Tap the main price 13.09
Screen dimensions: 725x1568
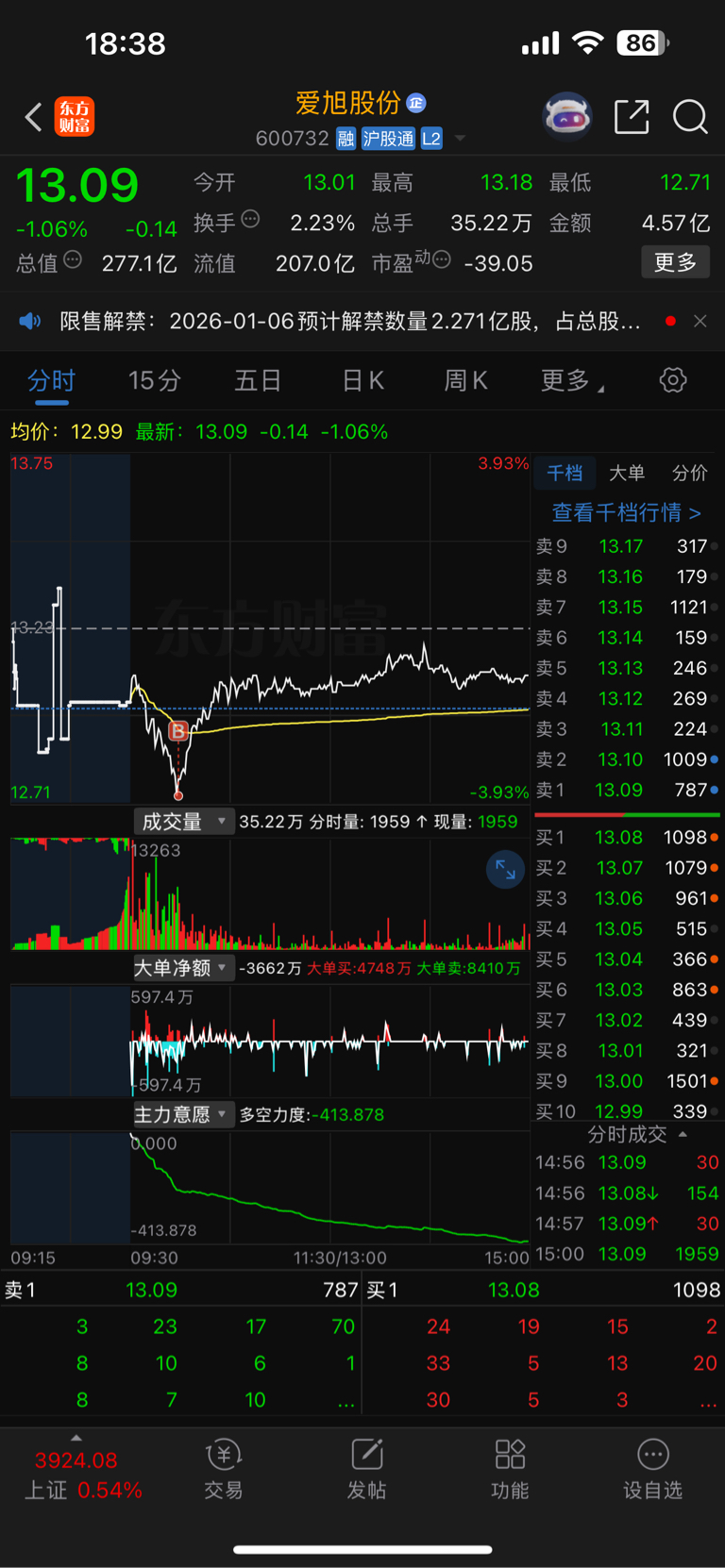tap(77, 185)
